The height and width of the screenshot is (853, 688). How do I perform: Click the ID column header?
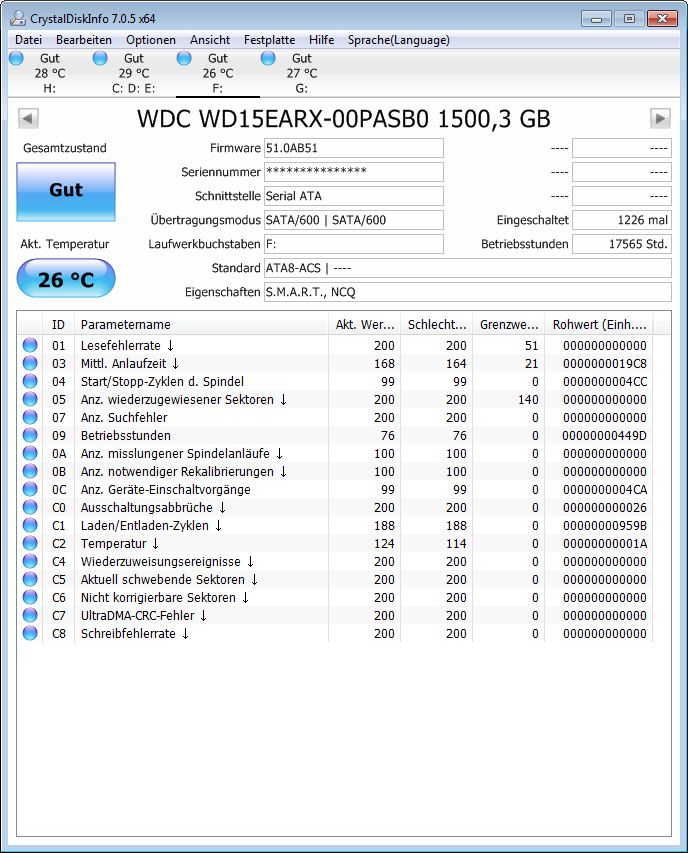[x=58, y=325]
